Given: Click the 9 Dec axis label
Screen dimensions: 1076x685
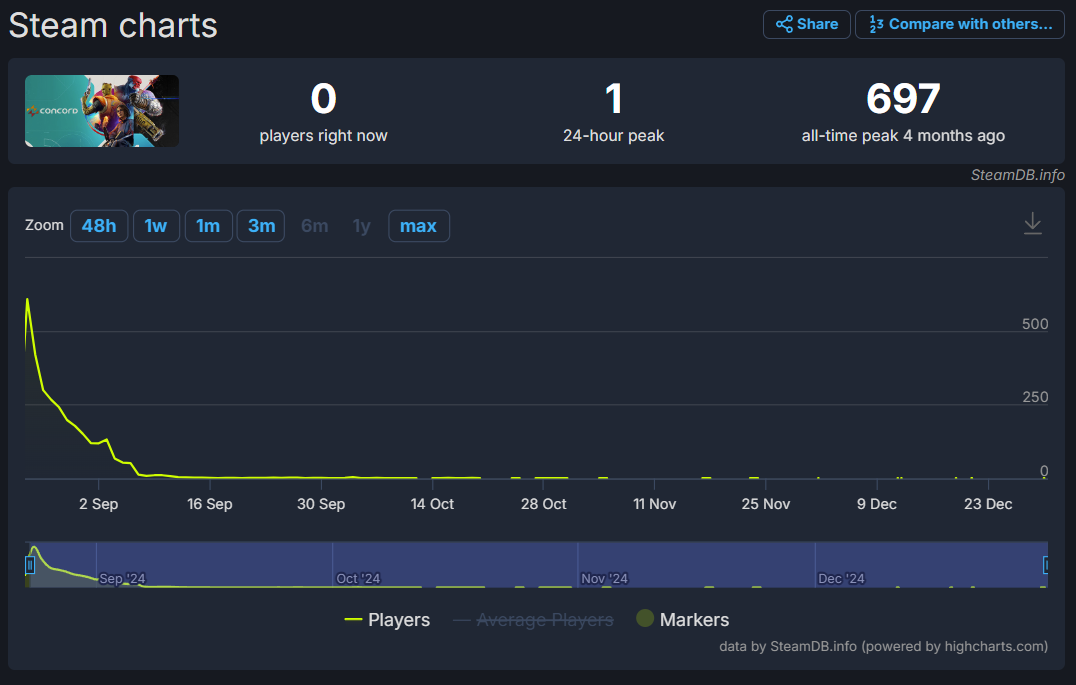Looking at the screenshot, I should point(877,504).
